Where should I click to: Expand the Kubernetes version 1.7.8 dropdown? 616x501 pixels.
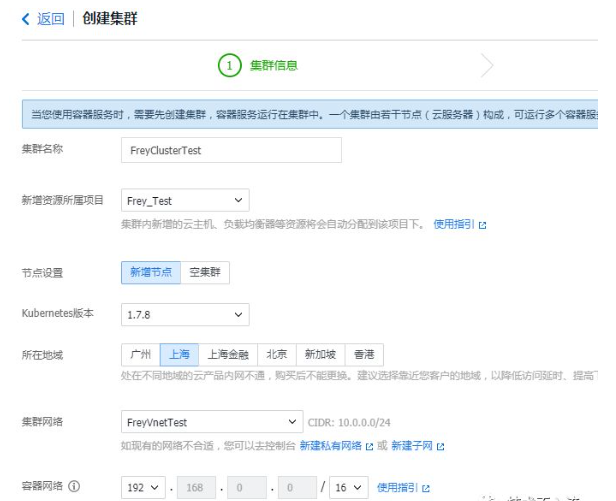click(x=185, y=314)
